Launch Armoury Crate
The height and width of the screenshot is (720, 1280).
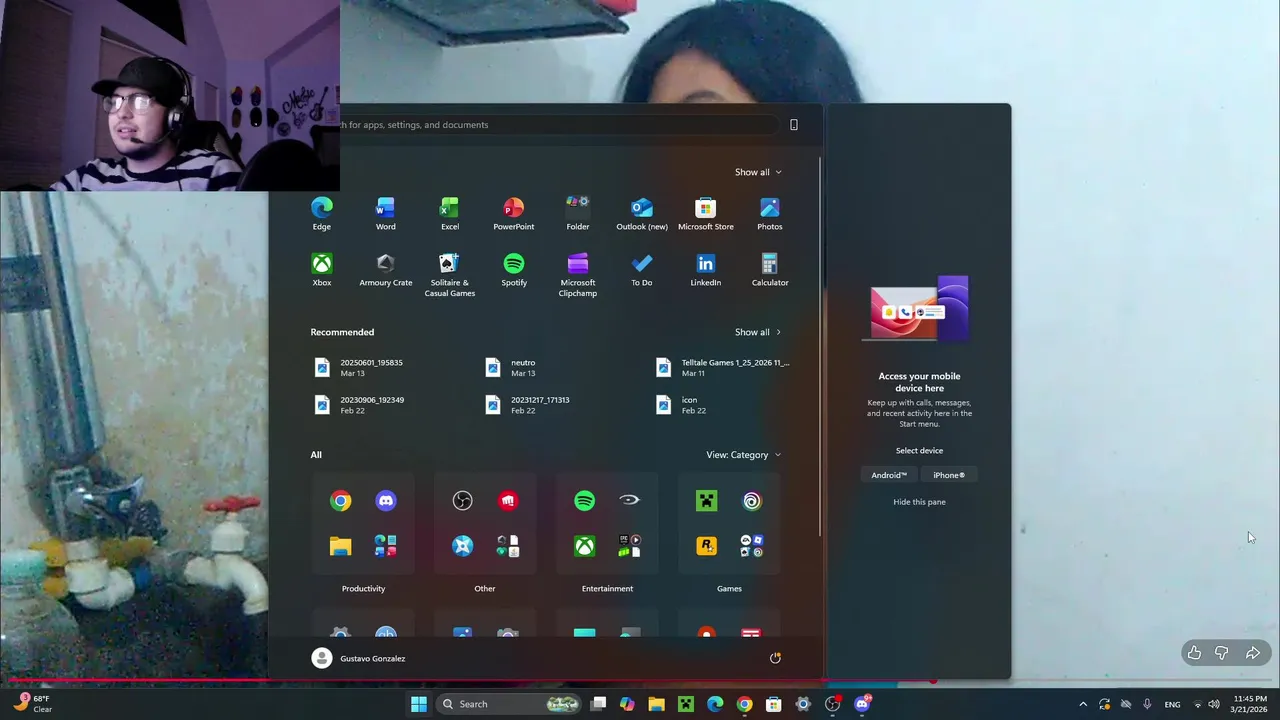coord(385,269)
